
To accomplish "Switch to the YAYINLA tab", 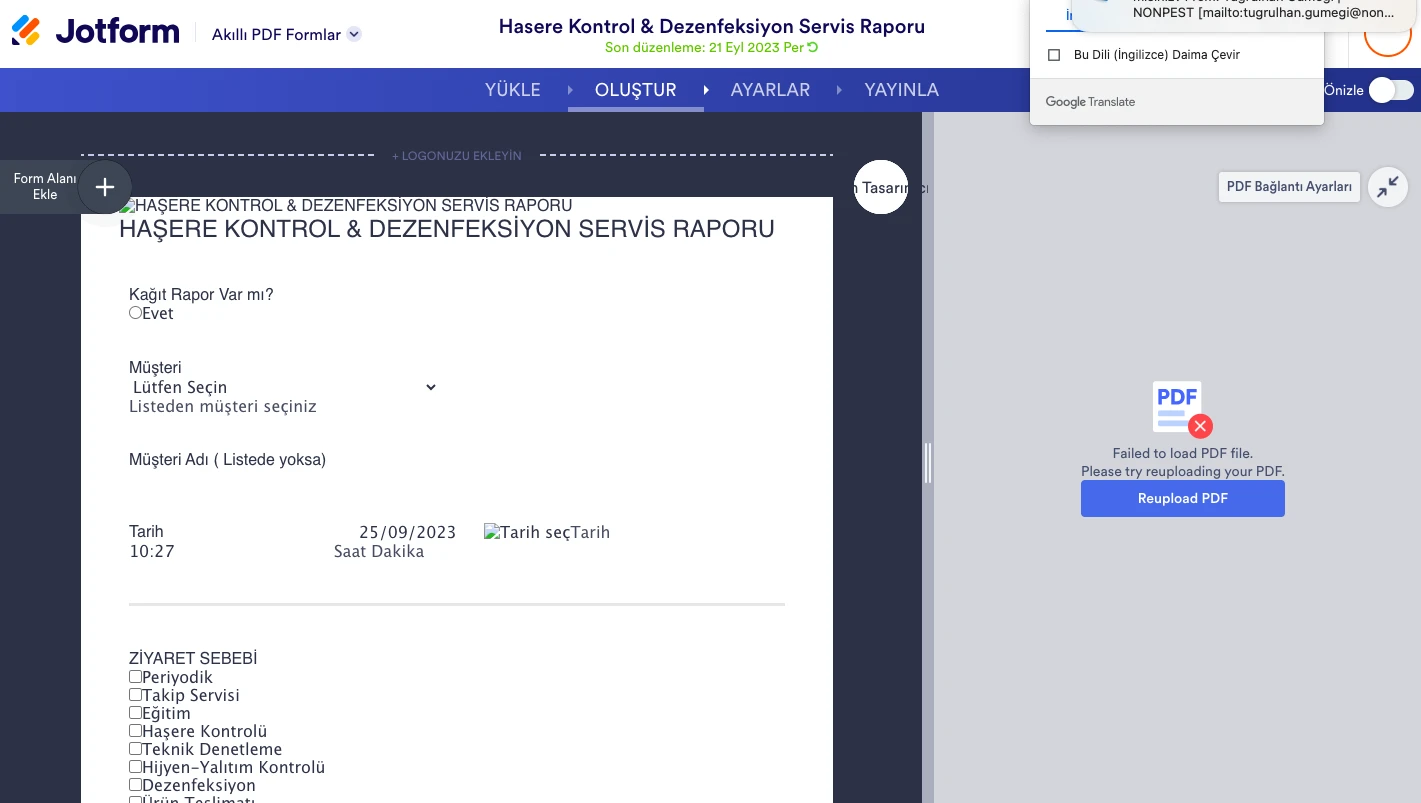I will (901, 90).
